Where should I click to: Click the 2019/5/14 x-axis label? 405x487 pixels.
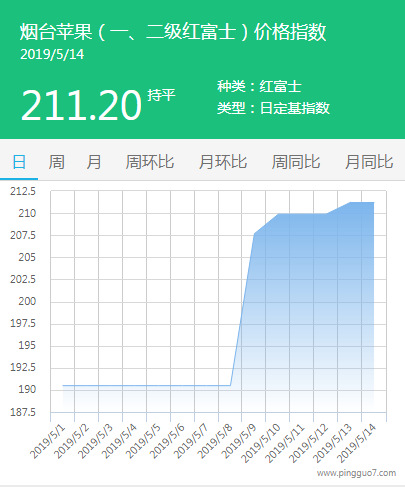coord(357,444)
